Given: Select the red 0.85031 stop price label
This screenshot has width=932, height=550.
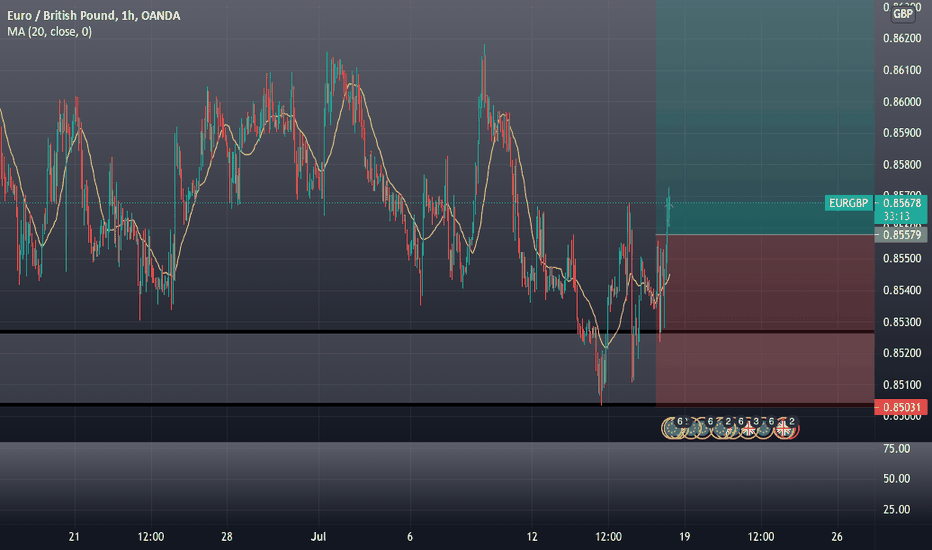Looking at the screenshot, I should coord(901,407).
